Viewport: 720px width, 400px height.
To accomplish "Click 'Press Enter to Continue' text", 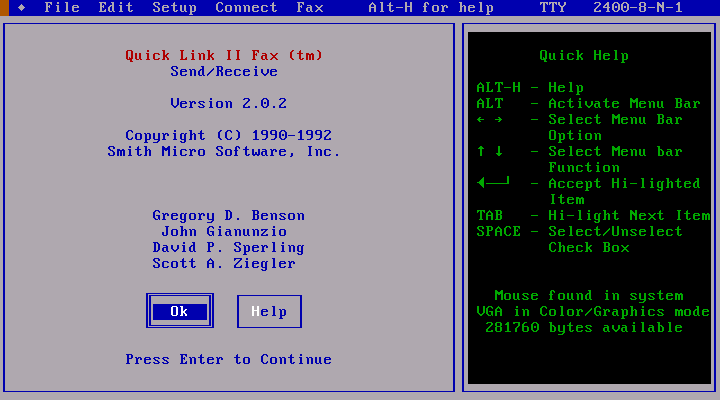I will coord(229,359).
